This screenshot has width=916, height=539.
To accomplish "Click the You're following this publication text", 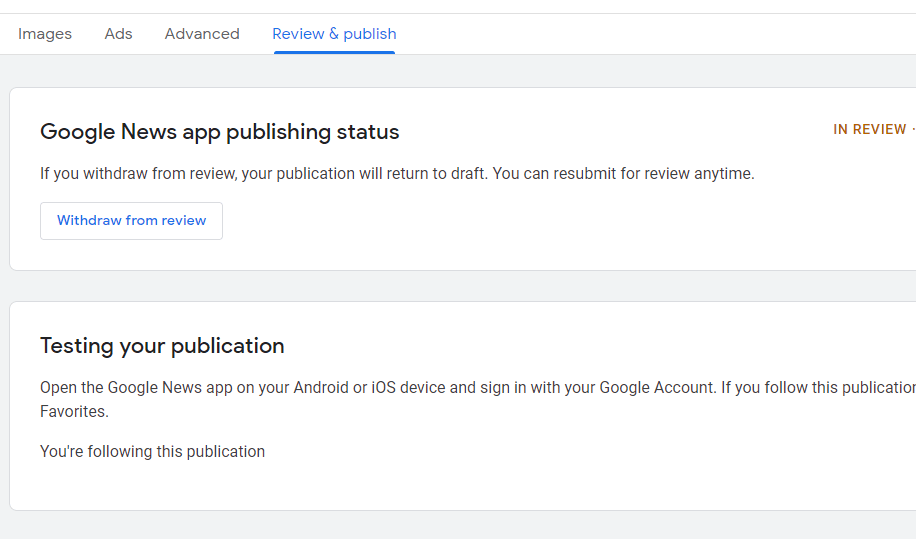I will [152, 452].
